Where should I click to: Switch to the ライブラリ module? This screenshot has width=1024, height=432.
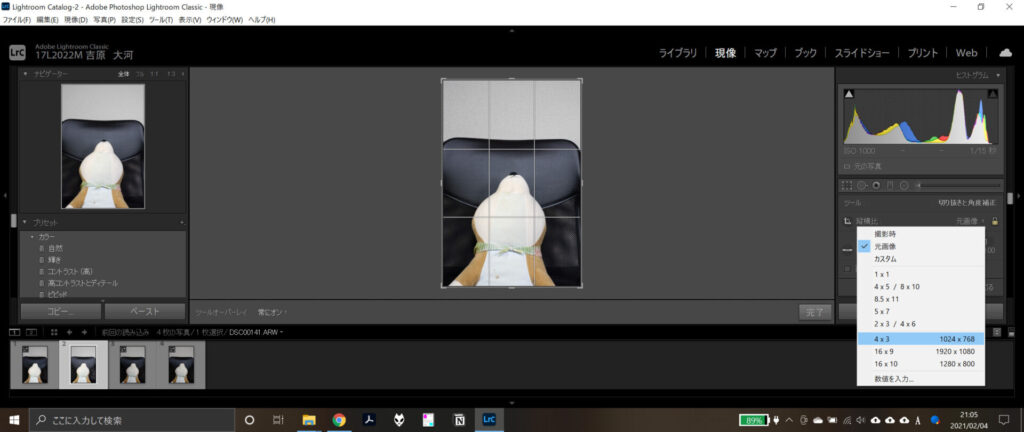[x=678, y=54]
